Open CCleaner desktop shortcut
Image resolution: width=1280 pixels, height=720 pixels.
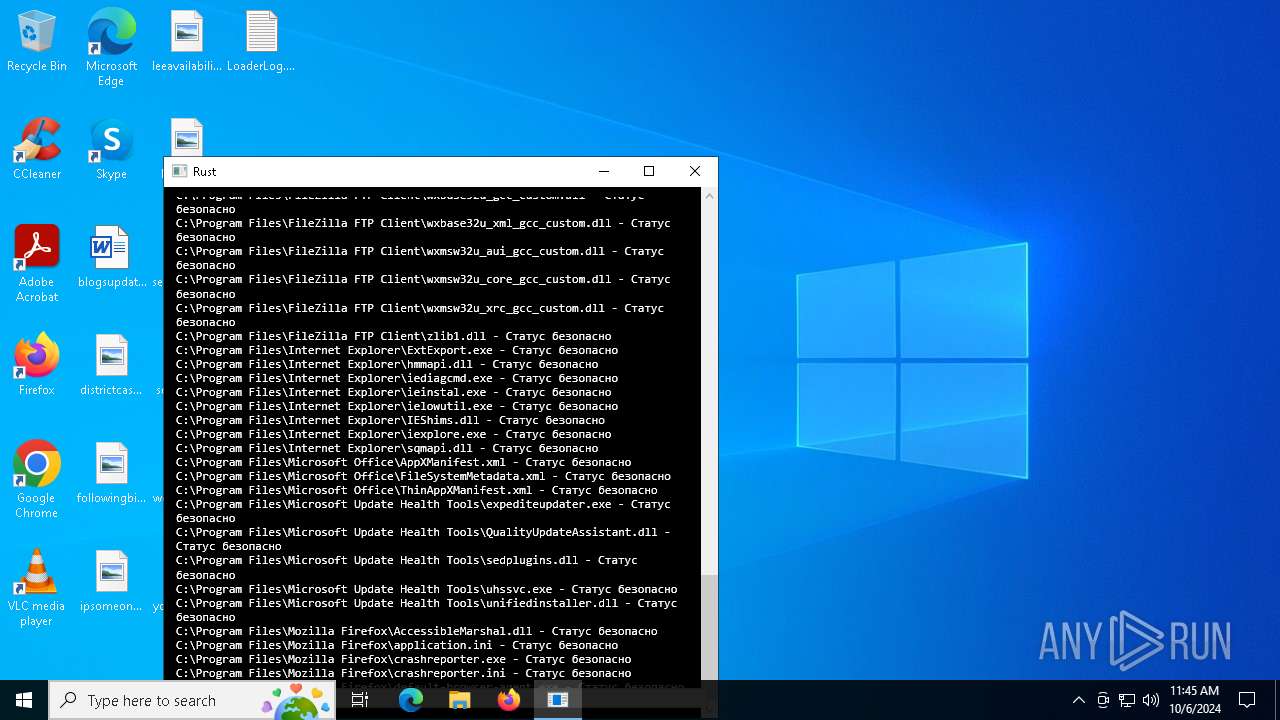coord(37,150)
